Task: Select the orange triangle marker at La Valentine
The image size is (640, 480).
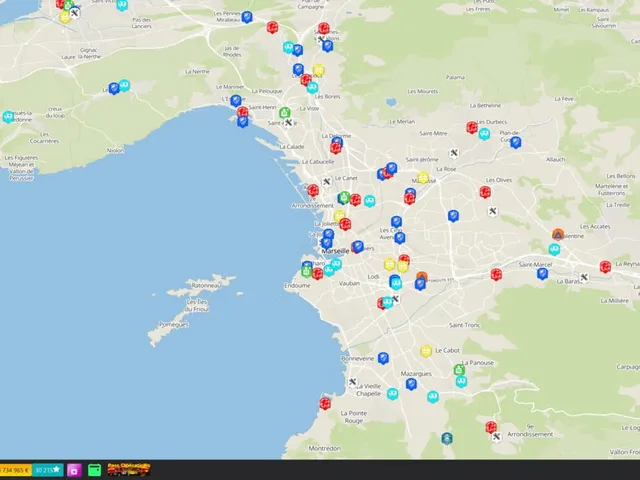Action: 558,235
